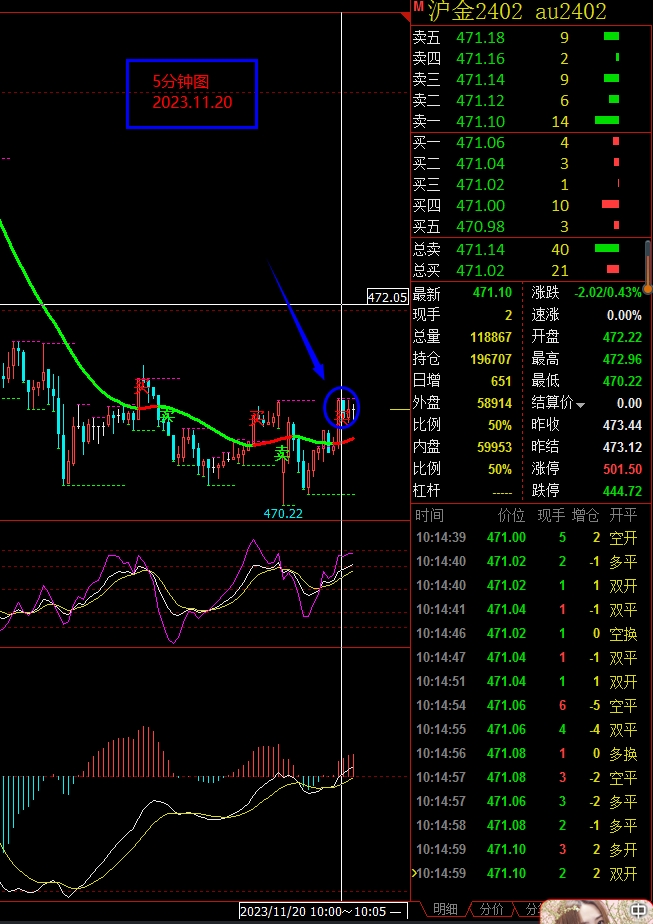Click the 470.22 low label on chart
The width and height of the screenshot is (653, 924).
[283, 513]
